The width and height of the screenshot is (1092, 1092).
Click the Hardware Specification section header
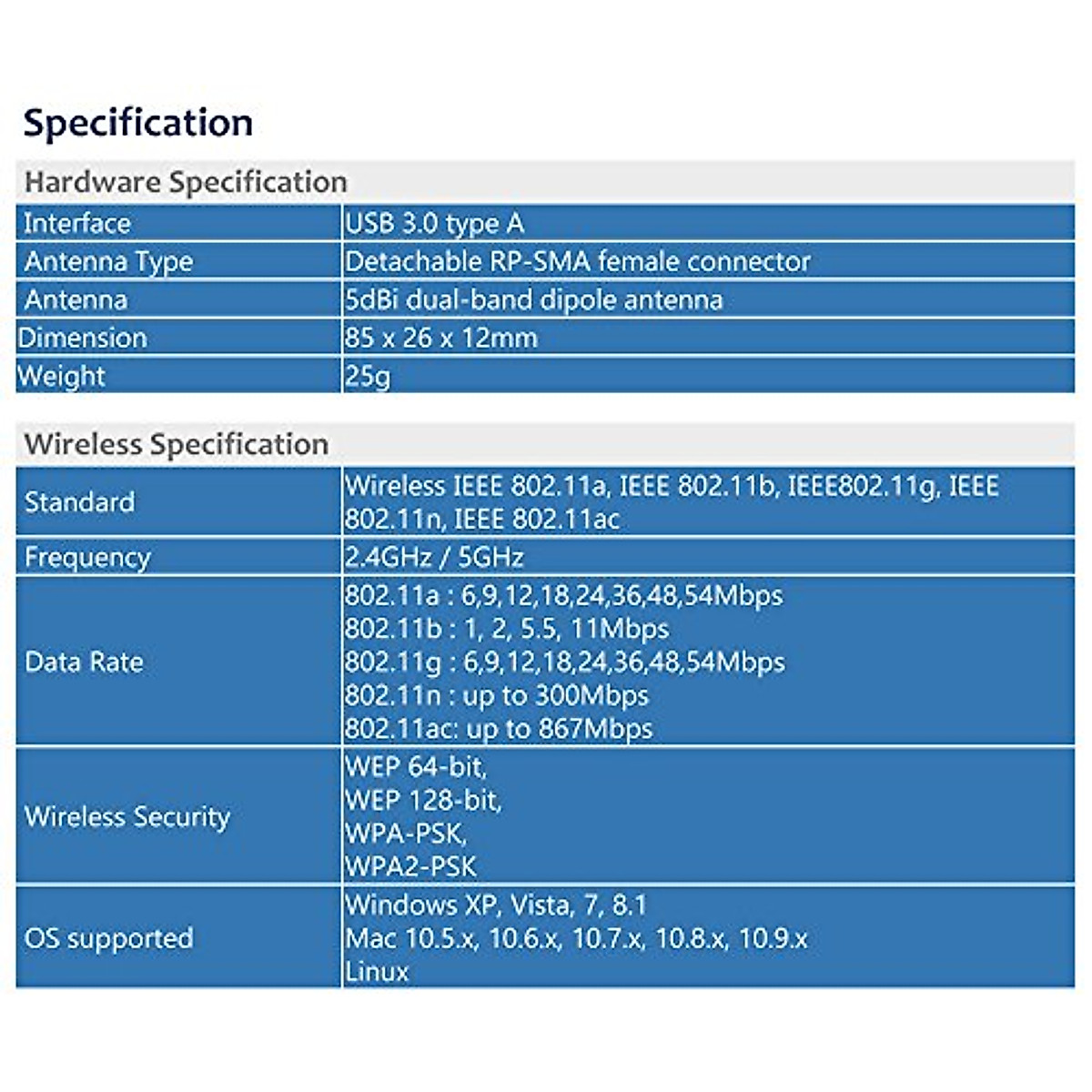[x=186, y=182]
